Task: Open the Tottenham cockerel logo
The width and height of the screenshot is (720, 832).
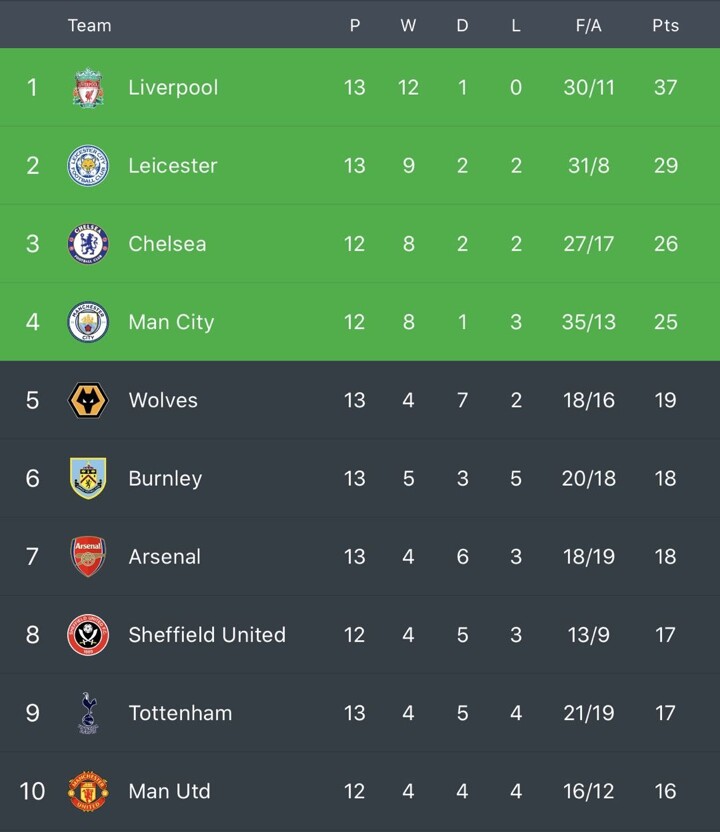Action: (x=88, y=713)
